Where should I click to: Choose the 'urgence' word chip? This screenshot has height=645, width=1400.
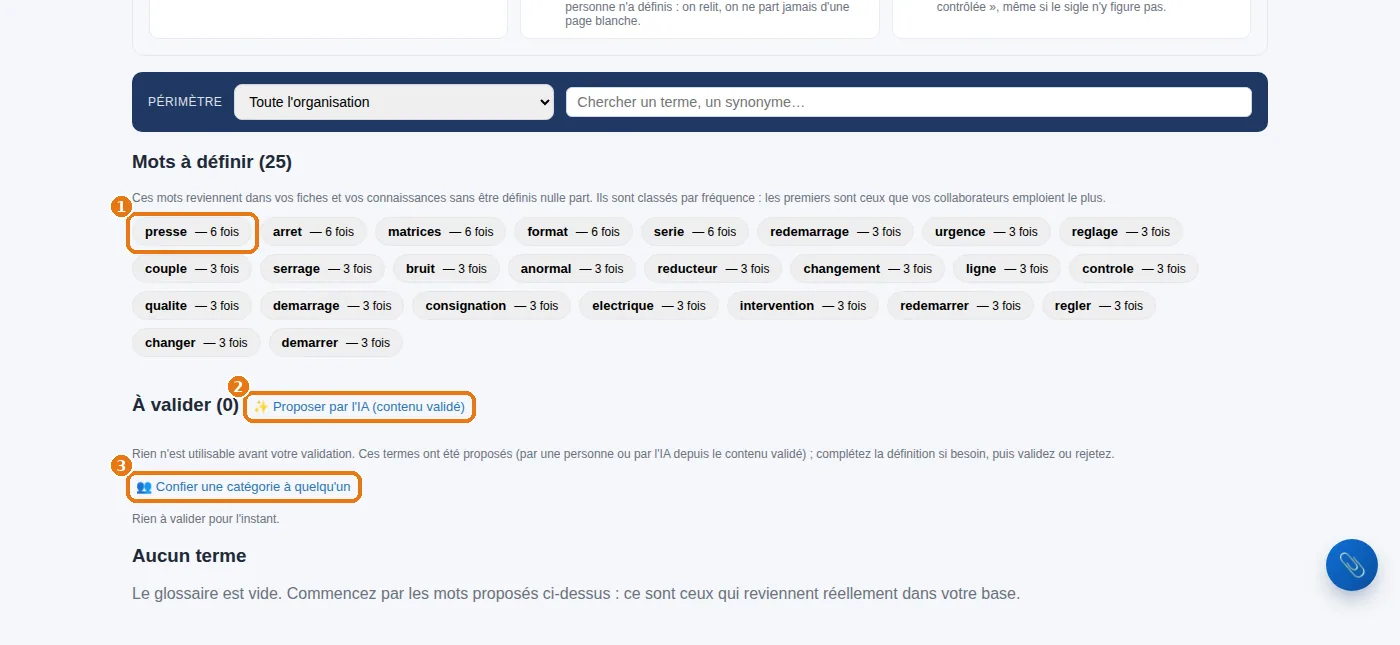pos(987,232)
